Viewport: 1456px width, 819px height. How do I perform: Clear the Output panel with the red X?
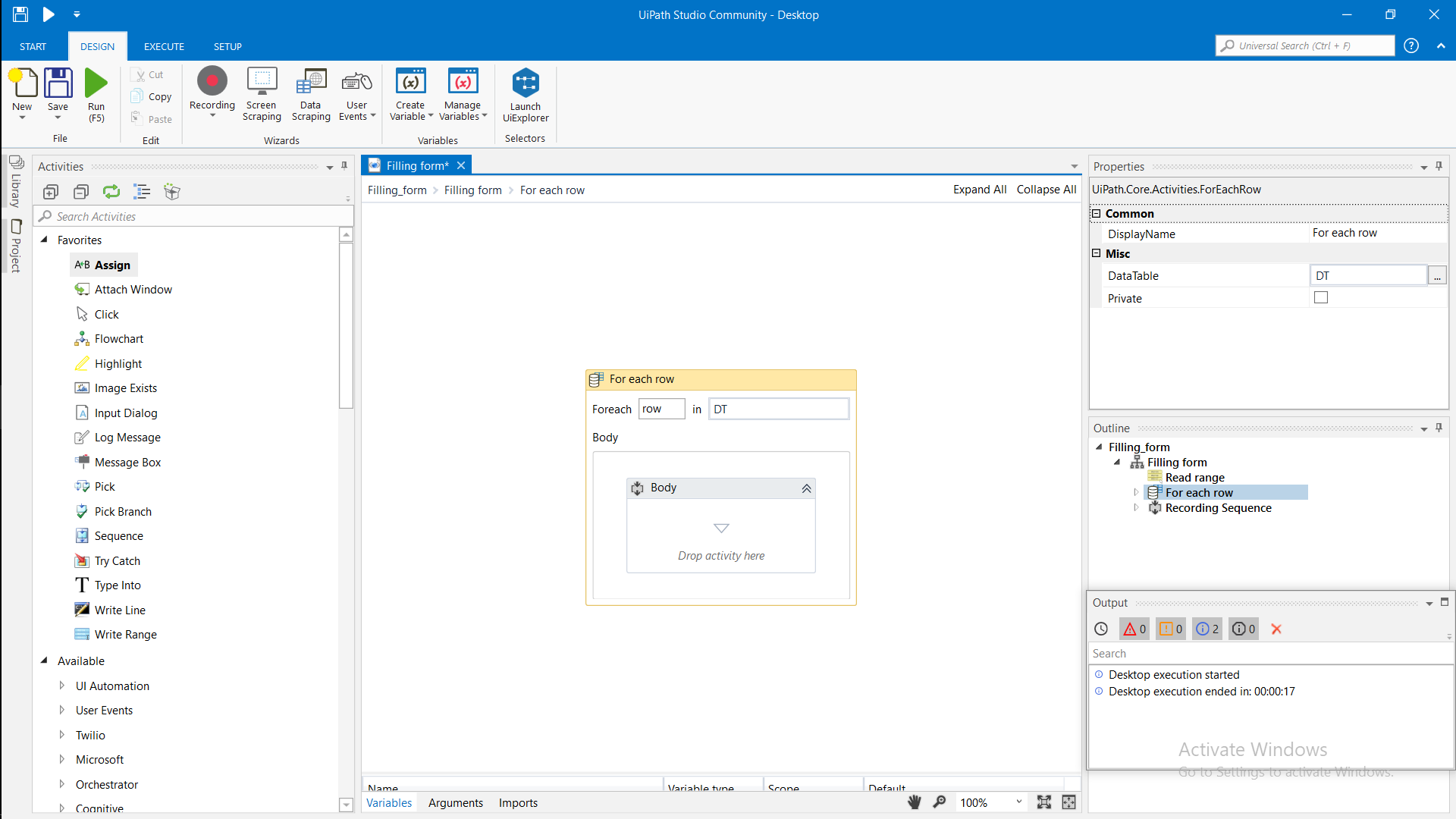click(1276, 629)
